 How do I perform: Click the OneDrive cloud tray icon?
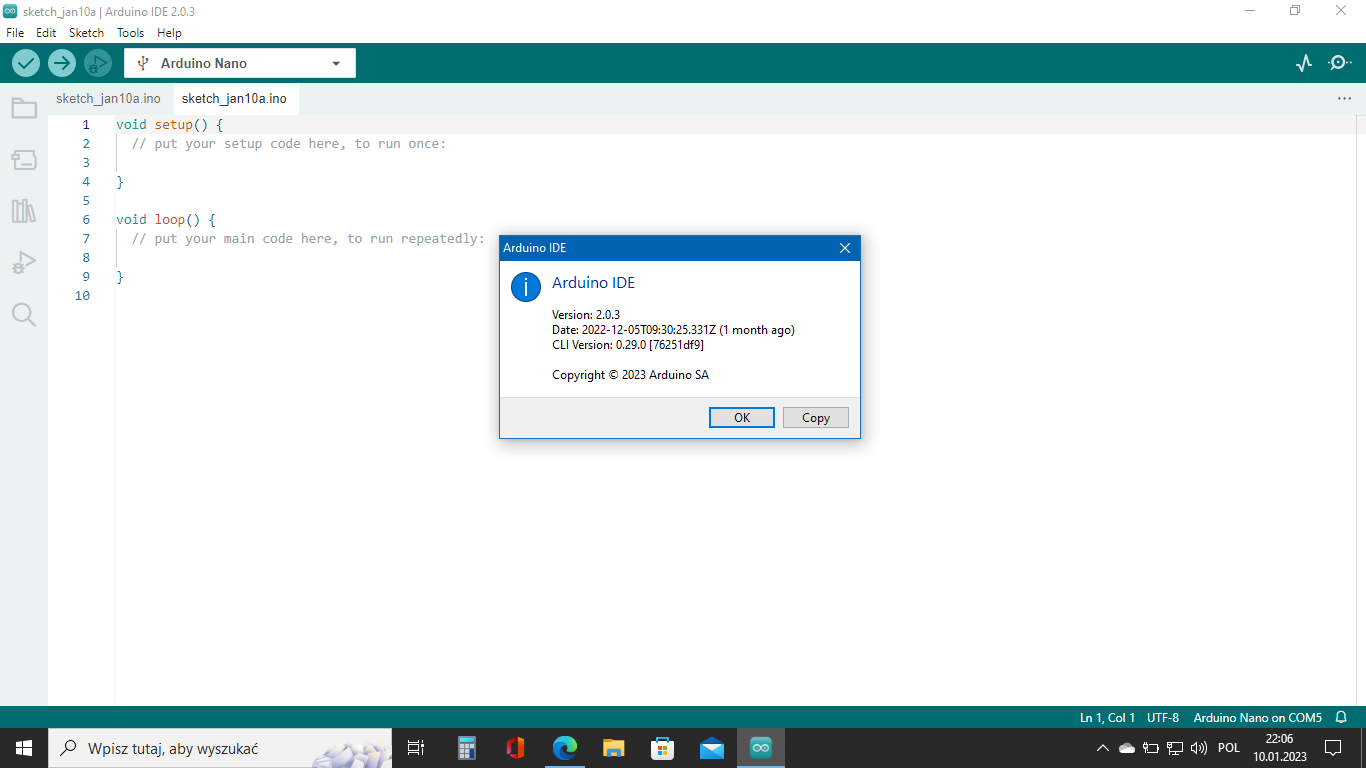point(1127,748)
